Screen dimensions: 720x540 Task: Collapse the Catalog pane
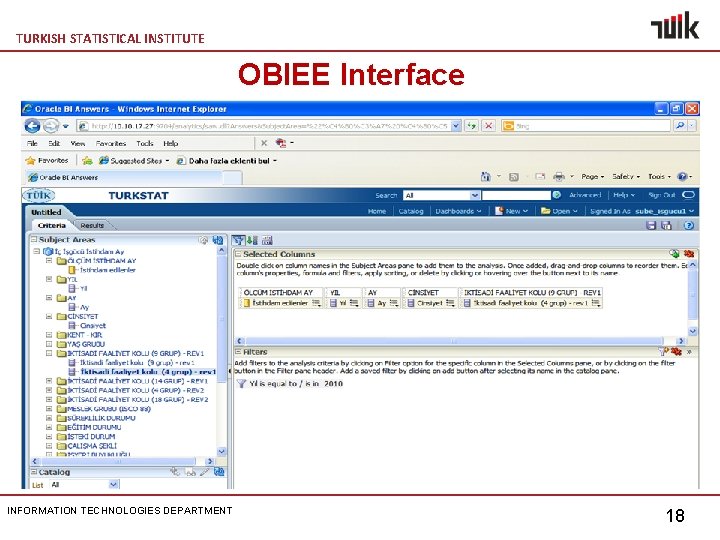34,472
